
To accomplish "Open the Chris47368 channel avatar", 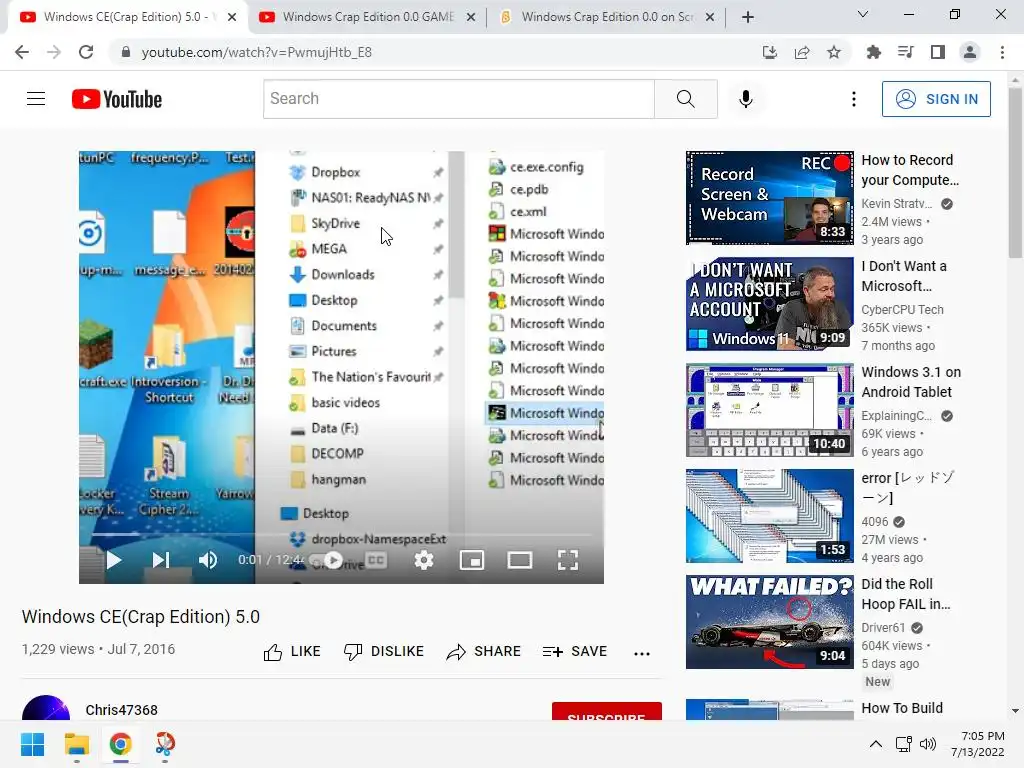I will 46,709.
